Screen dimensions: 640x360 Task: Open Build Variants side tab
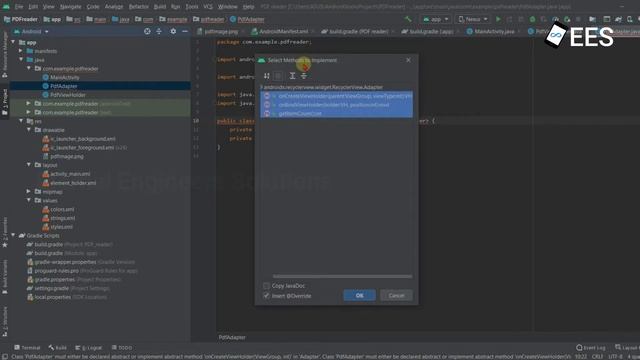[x=4, y=277]
